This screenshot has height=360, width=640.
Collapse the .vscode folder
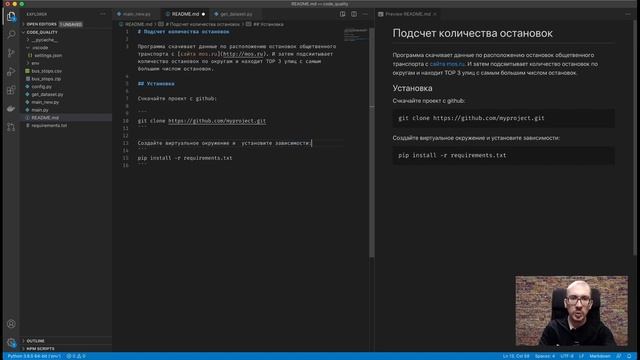tap(40, 48)
